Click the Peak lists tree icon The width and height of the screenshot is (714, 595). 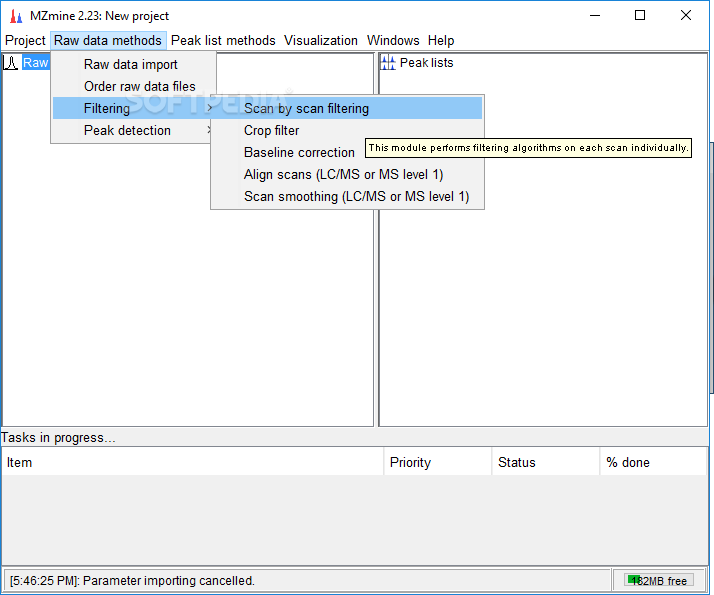[388, 63]
